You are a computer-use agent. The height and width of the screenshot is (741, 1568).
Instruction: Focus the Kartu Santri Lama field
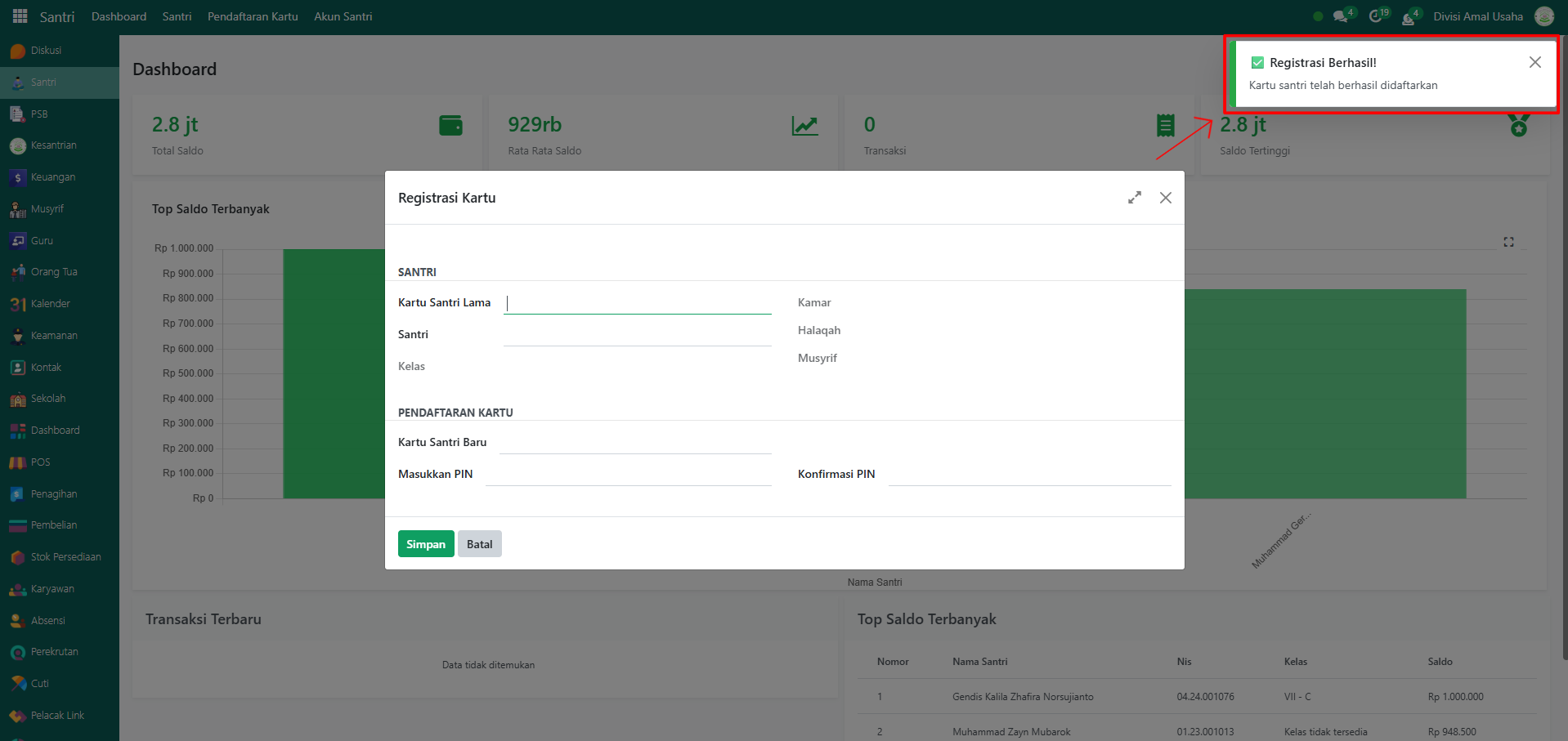(x=637, y=303)
